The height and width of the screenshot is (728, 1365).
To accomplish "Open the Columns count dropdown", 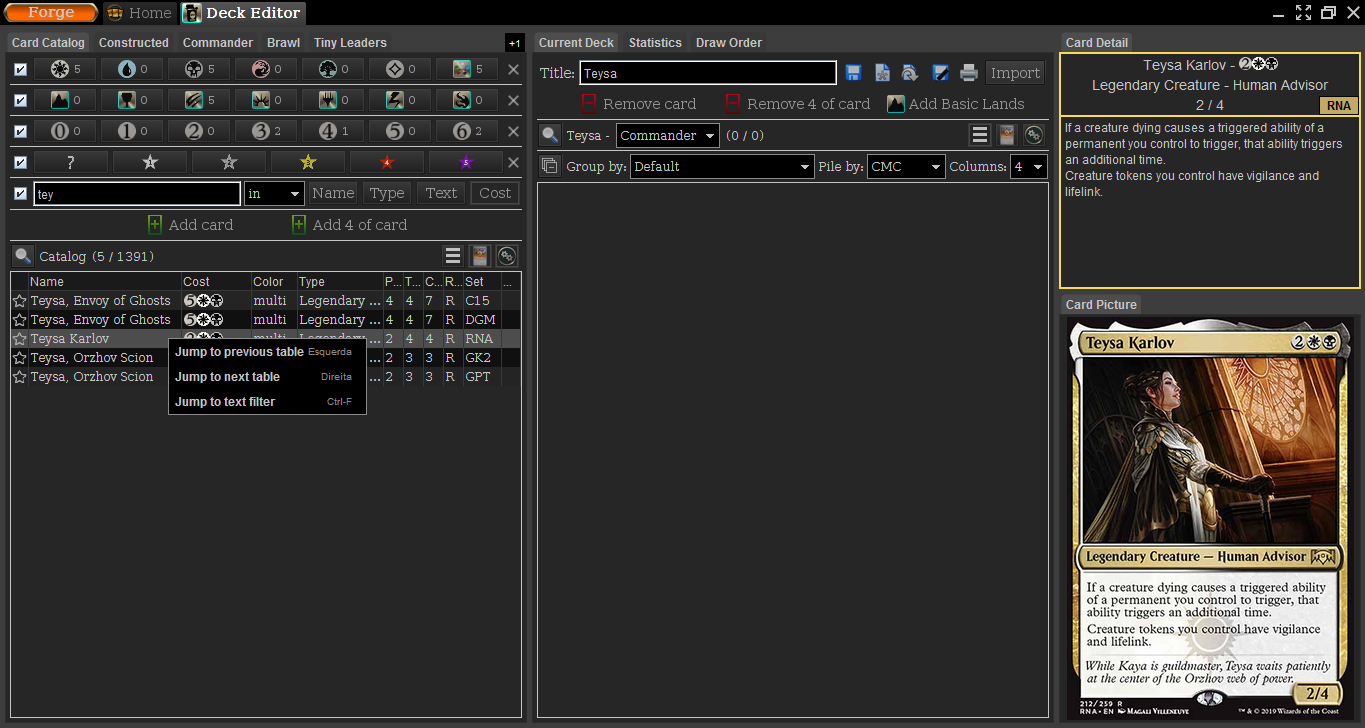I will coord(1027,166).
